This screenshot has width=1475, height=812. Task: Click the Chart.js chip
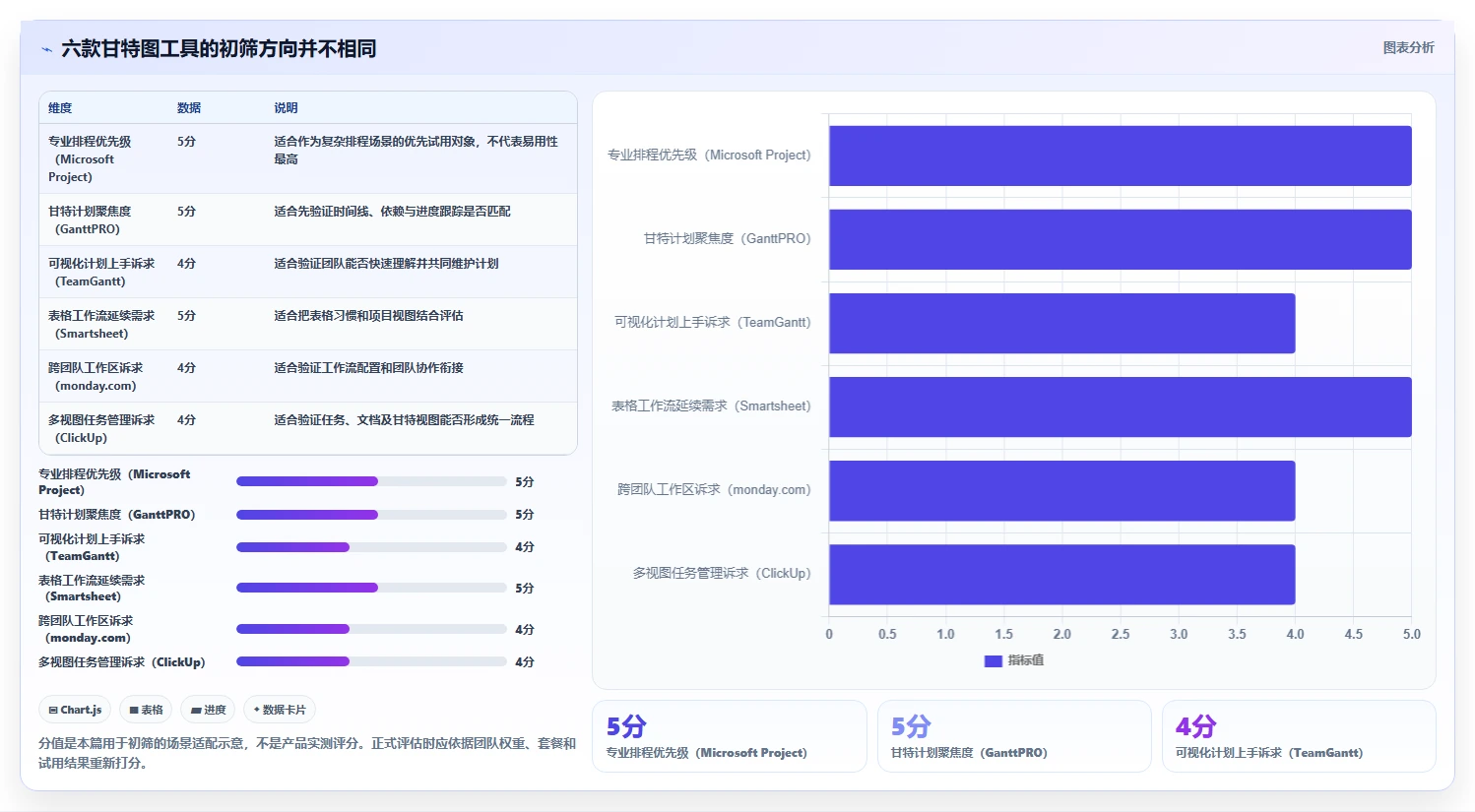pyautogui.click(x=75, y=710)
